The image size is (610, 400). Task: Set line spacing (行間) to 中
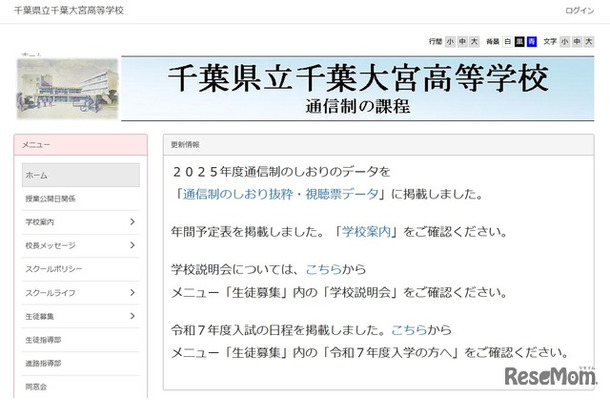click(462, 42)
